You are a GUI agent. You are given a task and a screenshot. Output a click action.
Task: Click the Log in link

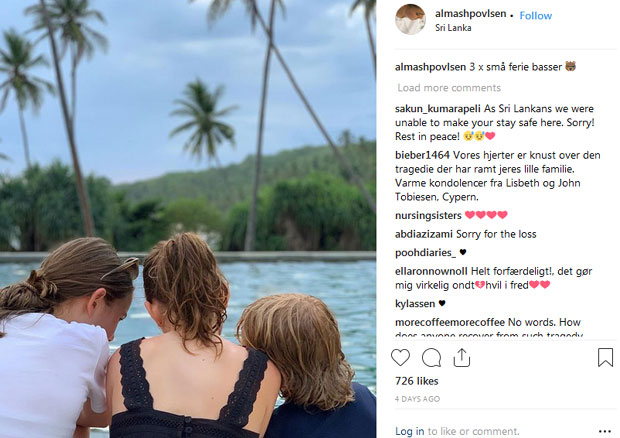tap(409, 431)
